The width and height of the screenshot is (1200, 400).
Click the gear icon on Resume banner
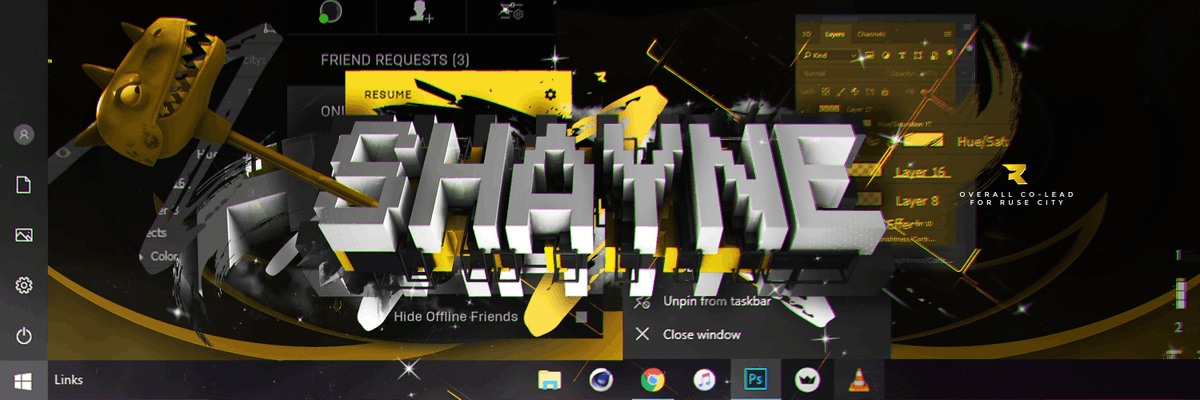point(549,94)
